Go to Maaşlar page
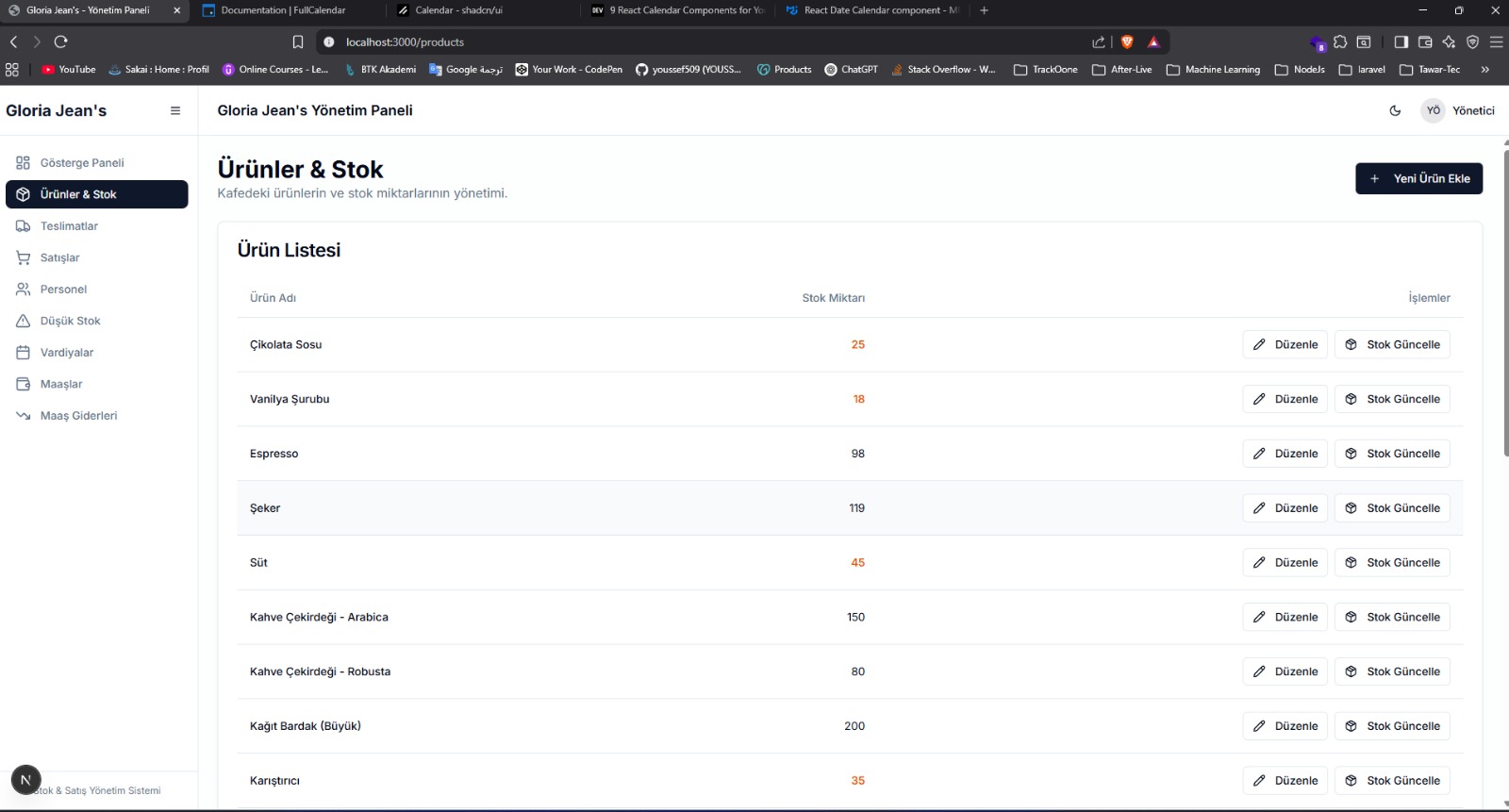Screen dimensions: 1509x812 pyautogui.click(x=97, y=384)
